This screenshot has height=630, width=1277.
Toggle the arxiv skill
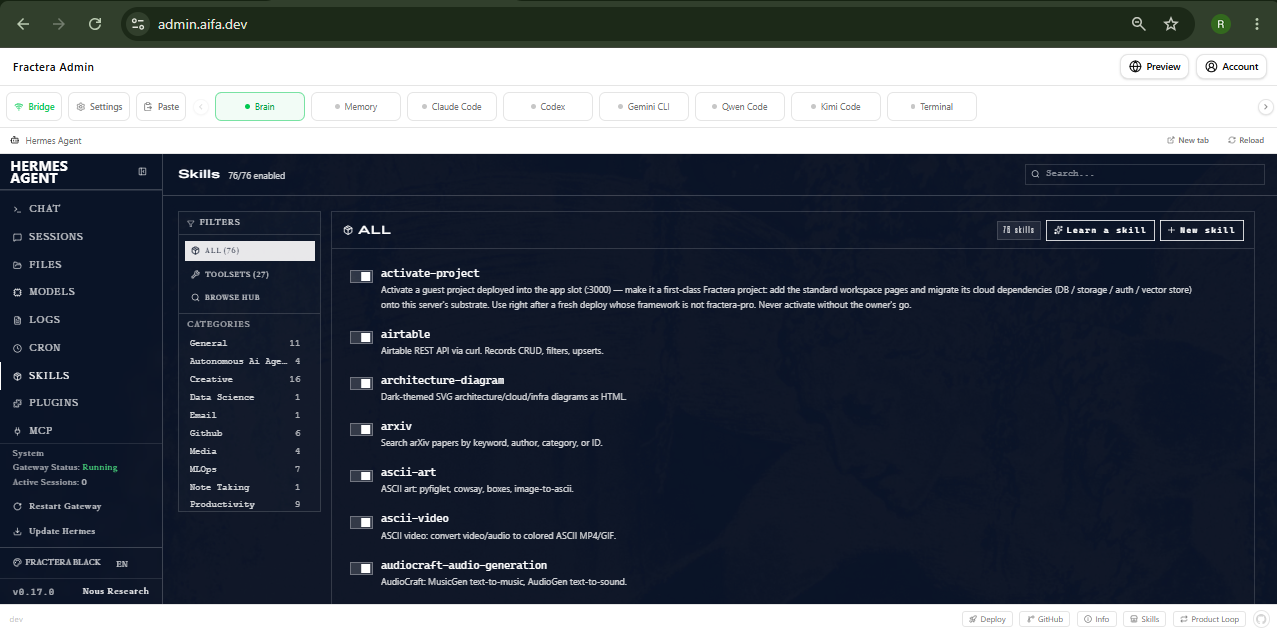coord(361,429)
